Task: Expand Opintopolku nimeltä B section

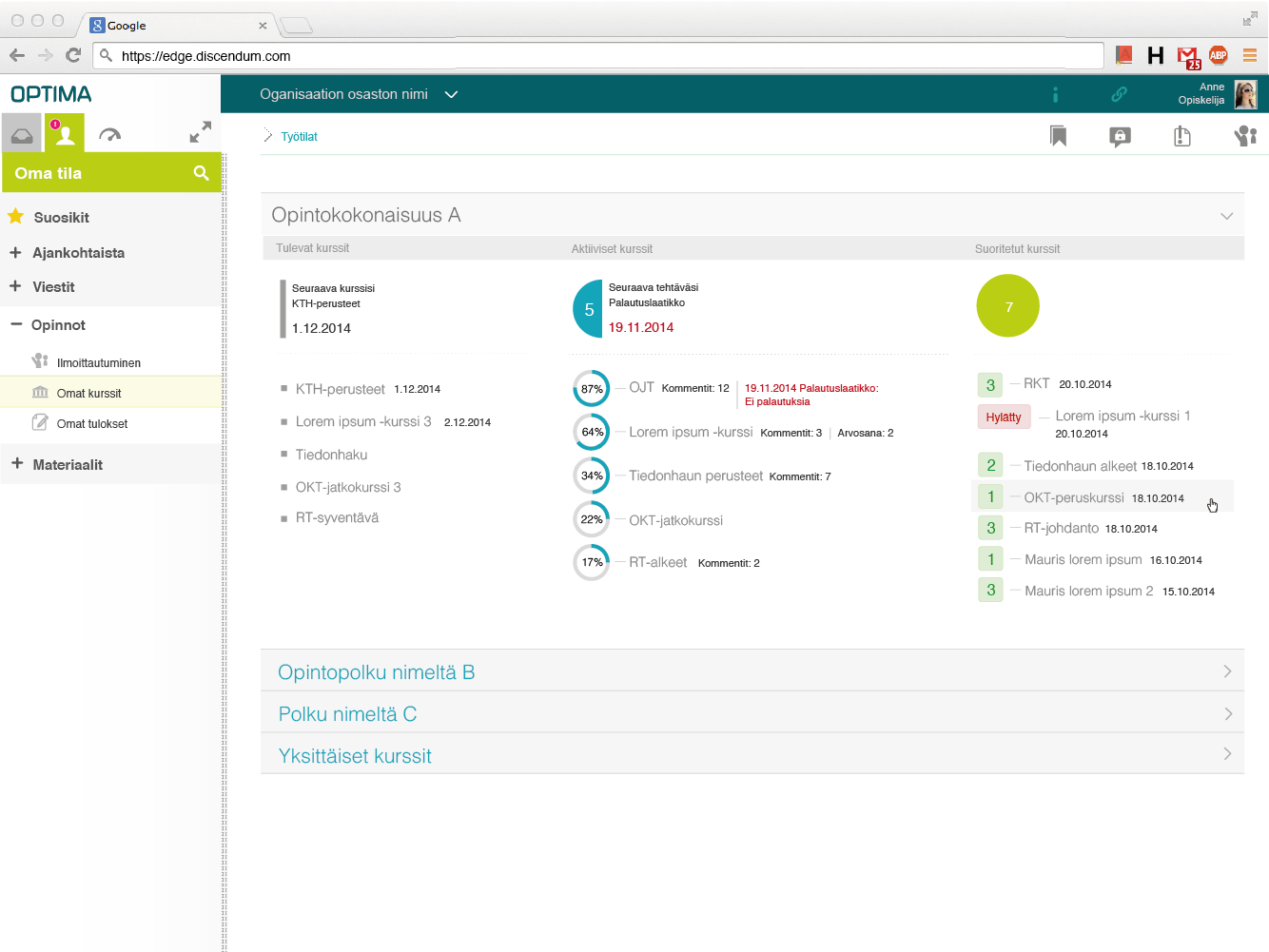Action: pyautogui.click(x=752, y=671)
